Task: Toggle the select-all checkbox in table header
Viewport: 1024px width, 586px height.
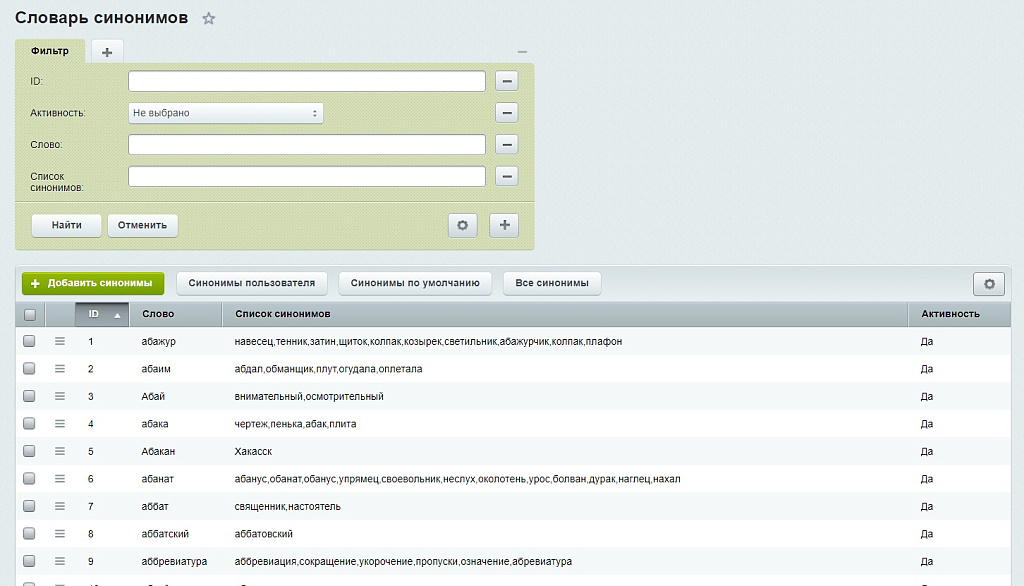Action: pyautogui.click(x=29, y=315)
